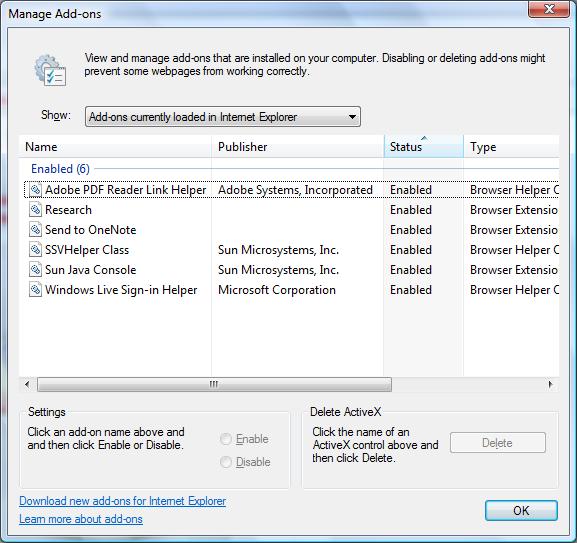Image resolution: width=577 pixels, height=543 pixels.
Task: Open Learn more about add-ons link
Action: click(81, 519)
